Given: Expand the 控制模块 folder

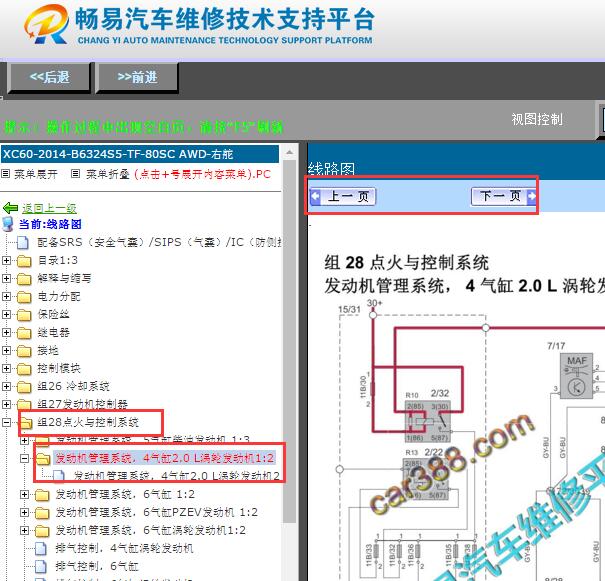Looking at the screenshot, I should (x=6, y=368).
